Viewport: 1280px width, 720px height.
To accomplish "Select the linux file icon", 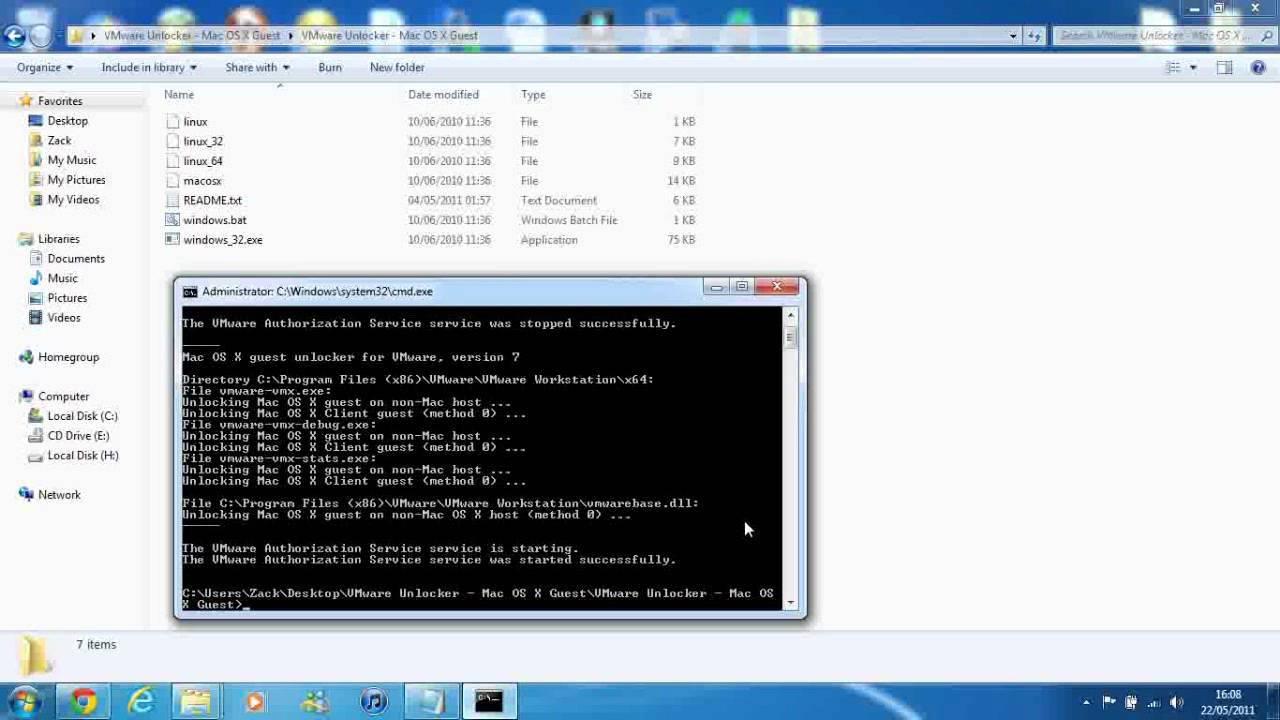I will click(x=173, y=121).
